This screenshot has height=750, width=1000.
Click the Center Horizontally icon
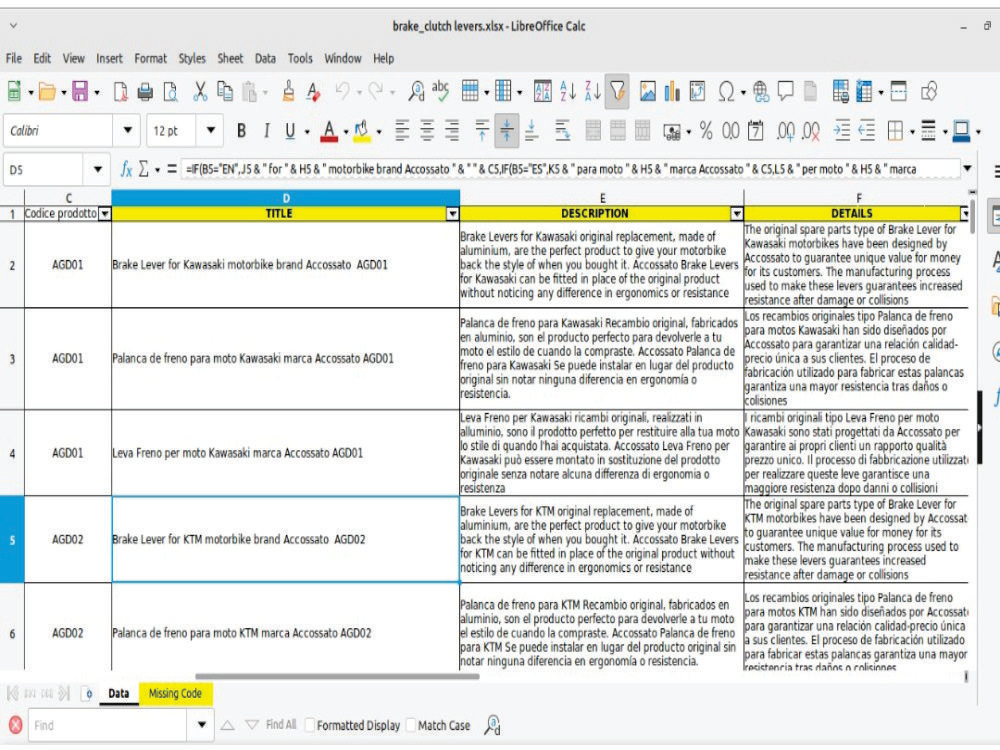click(x=427, y=131)
